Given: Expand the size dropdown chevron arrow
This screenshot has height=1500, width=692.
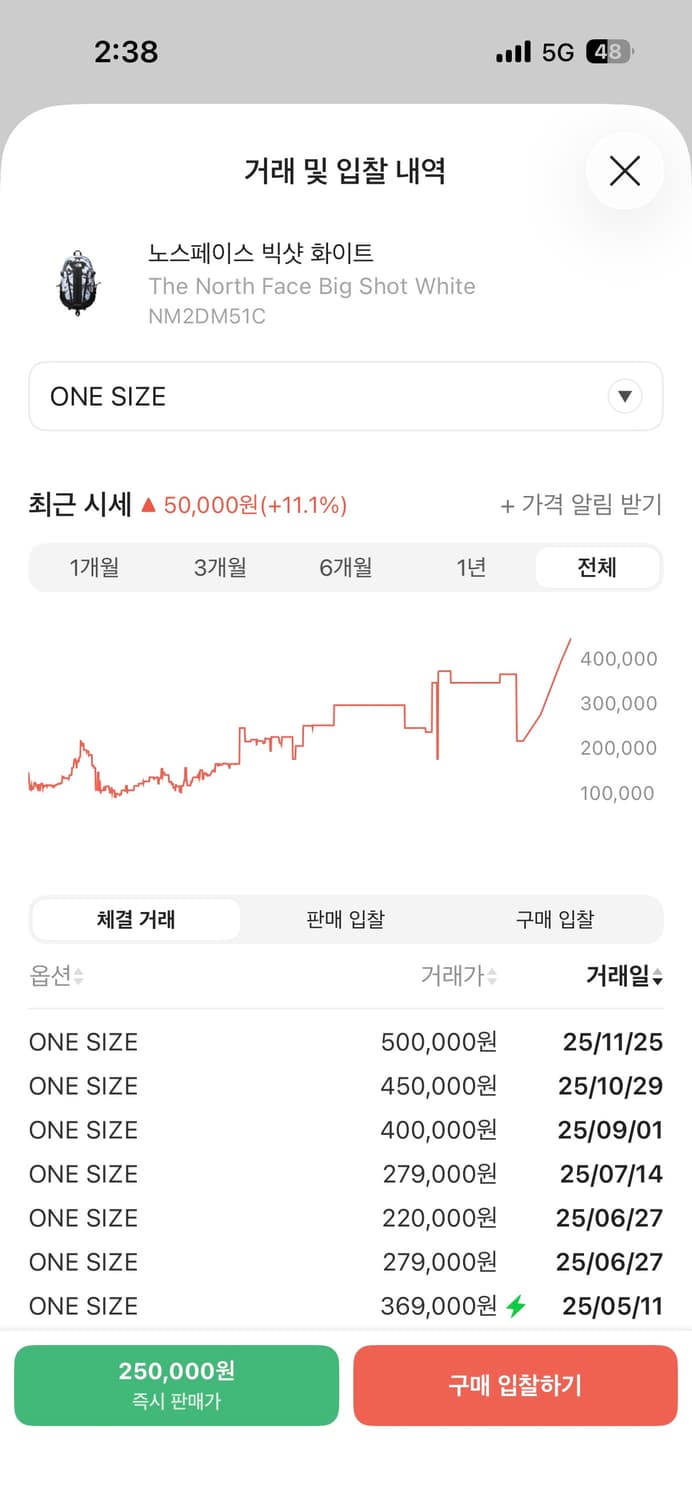Looking at the screenshot, I should click(625, 396).
